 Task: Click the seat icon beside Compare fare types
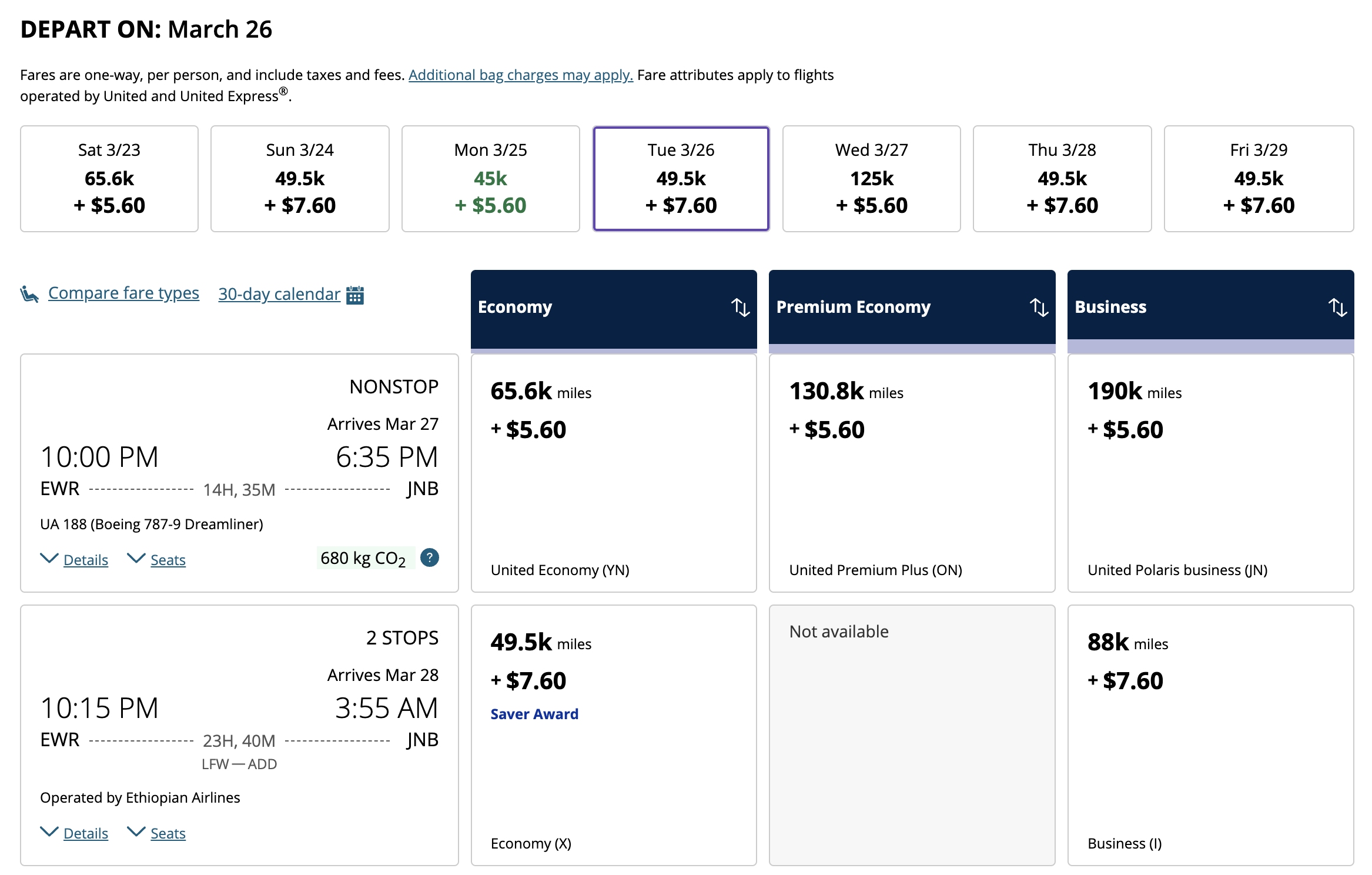point(29,293)
